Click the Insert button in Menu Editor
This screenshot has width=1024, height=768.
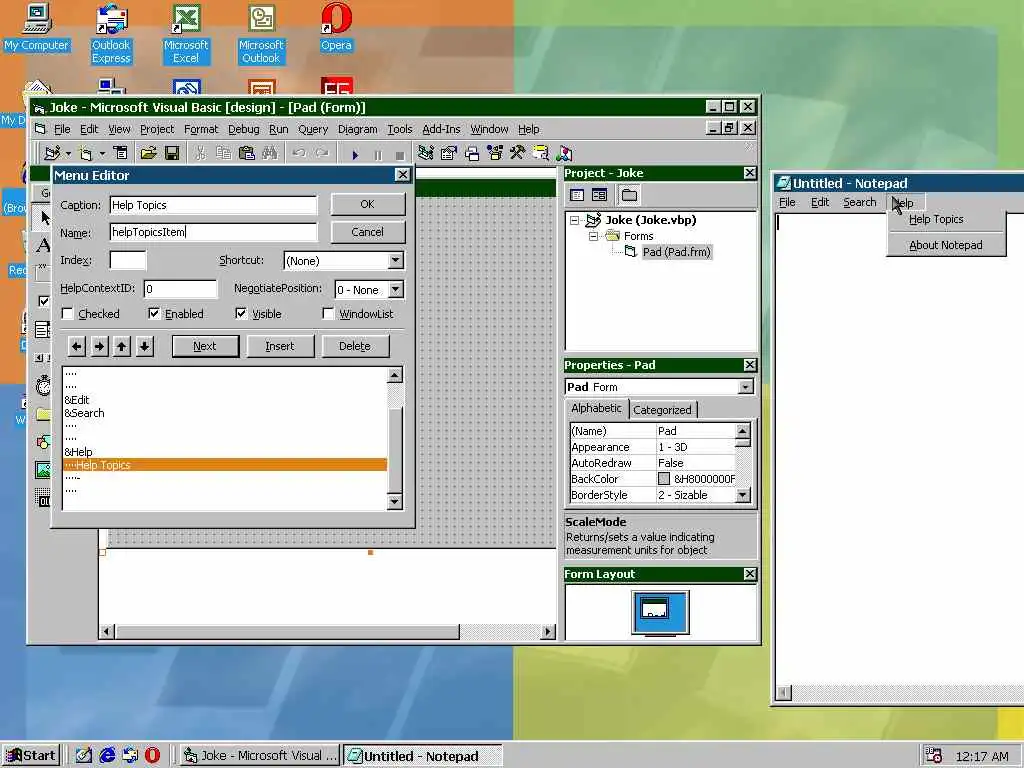click(280, 346)
